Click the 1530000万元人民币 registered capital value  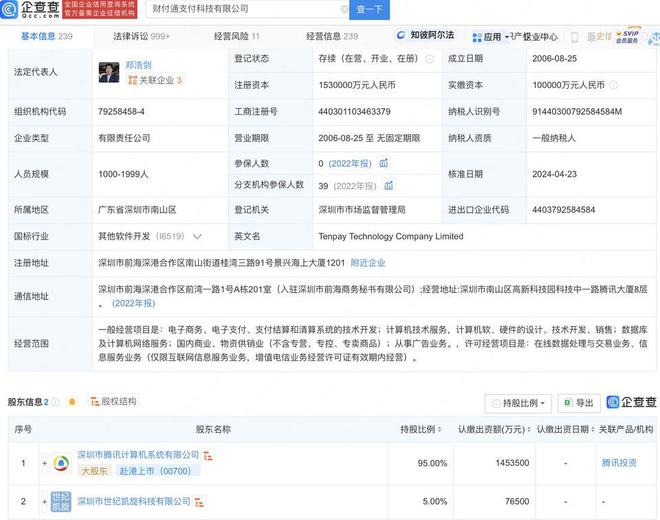[357, 85]
